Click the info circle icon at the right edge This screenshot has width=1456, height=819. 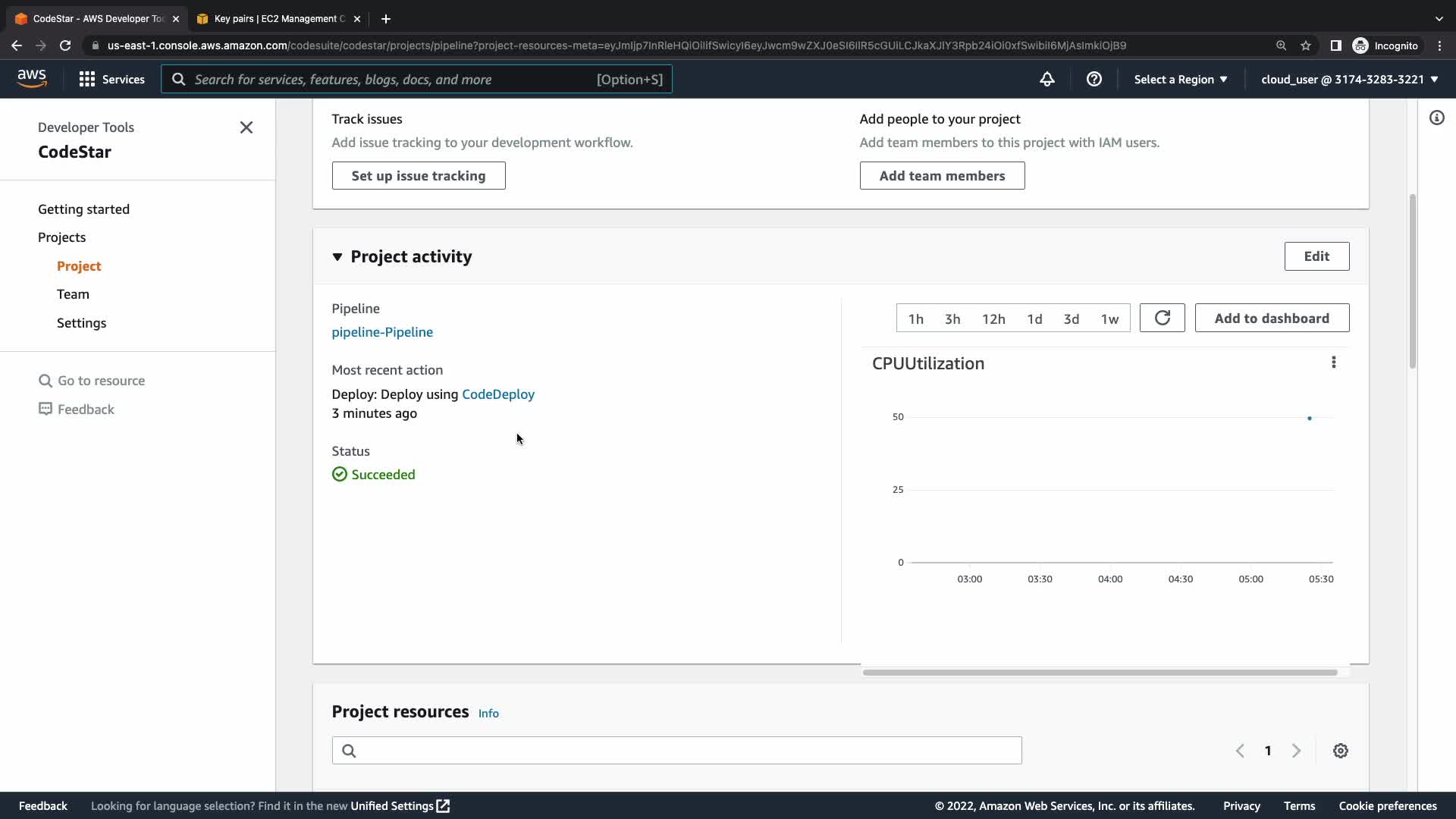(x=1436, y=118)
